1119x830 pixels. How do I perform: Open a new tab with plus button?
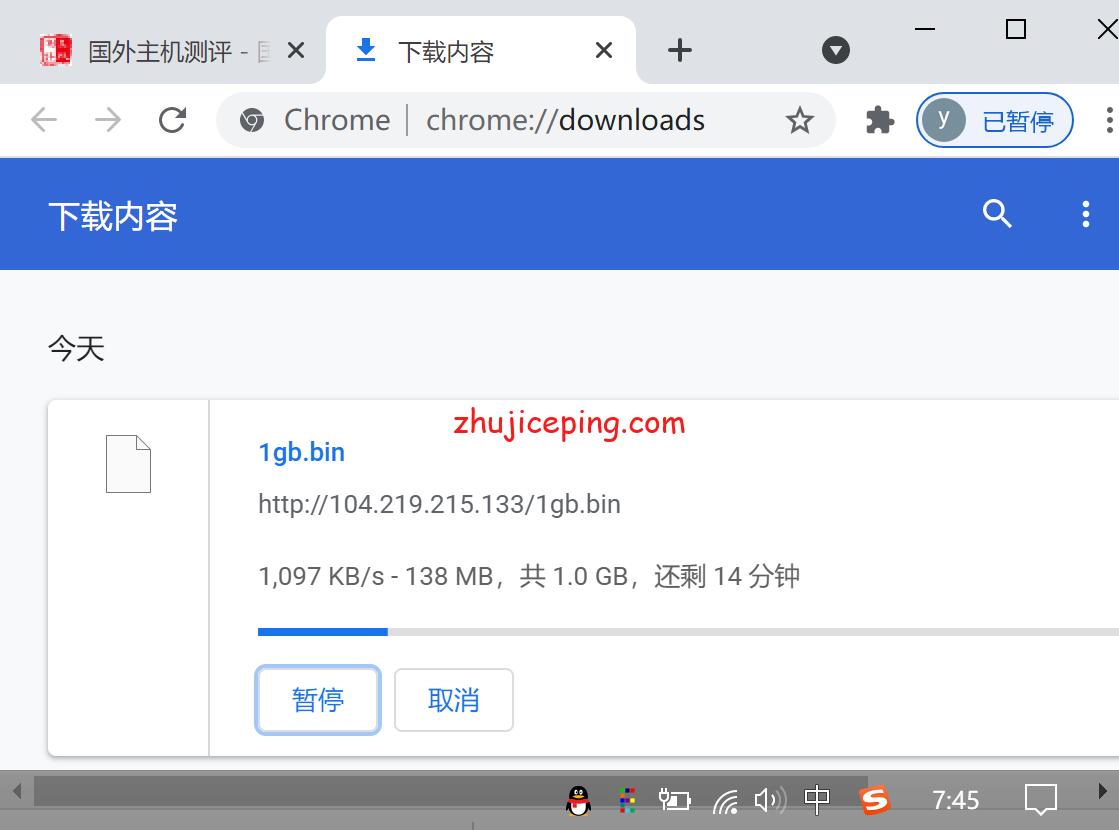(679, 50)
